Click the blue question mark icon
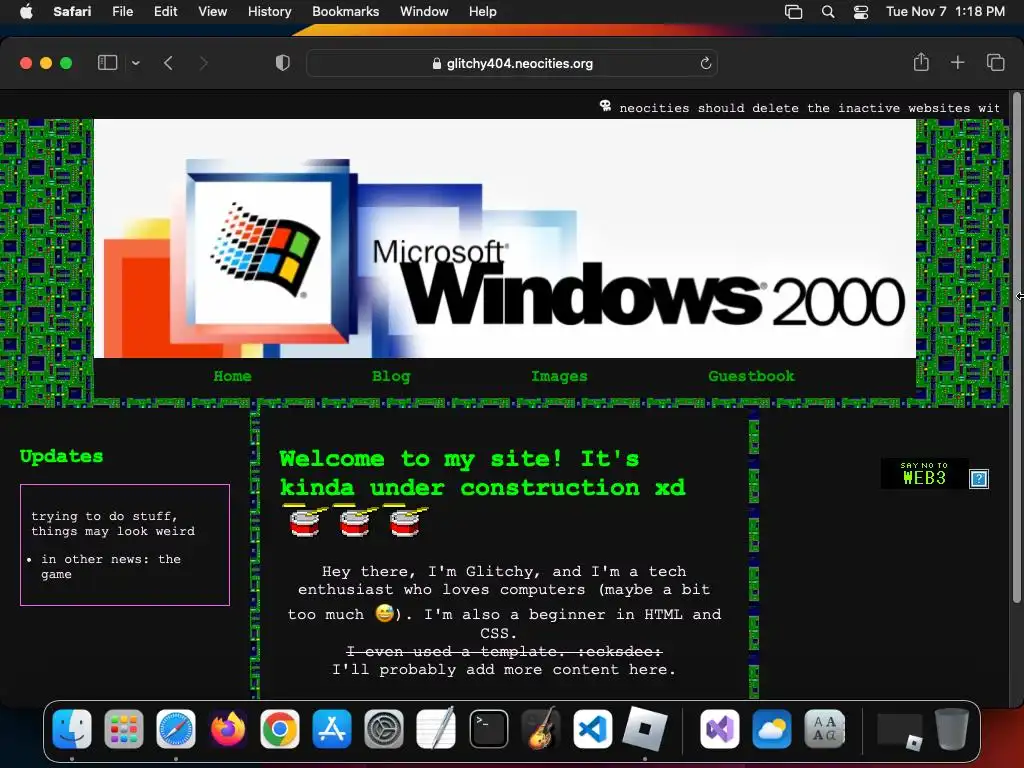 pyautogui.click(x=978, y=479)
